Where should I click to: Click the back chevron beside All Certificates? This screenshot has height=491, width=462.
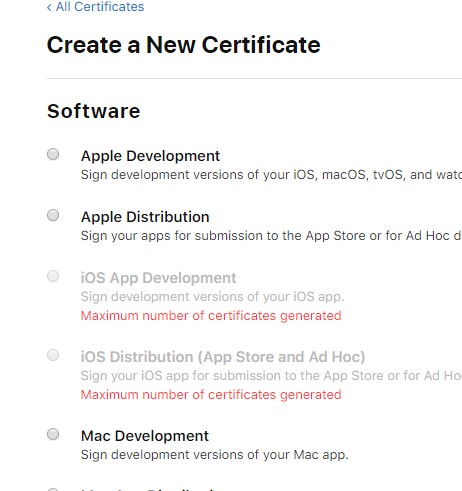click(x=49, y=7)
